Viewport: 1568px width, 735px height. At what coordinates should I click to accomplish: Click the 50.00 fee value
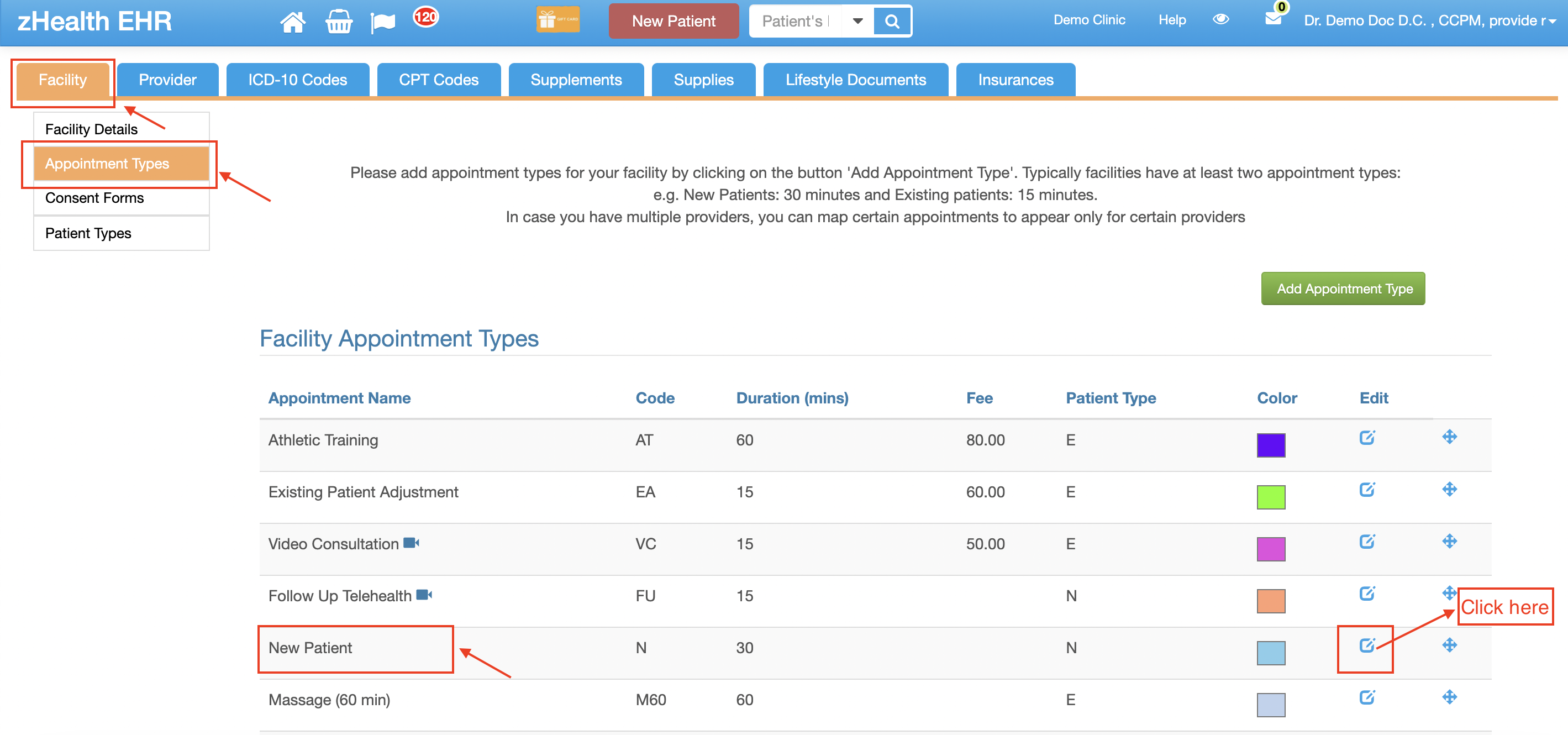click(x=986, y=544)
